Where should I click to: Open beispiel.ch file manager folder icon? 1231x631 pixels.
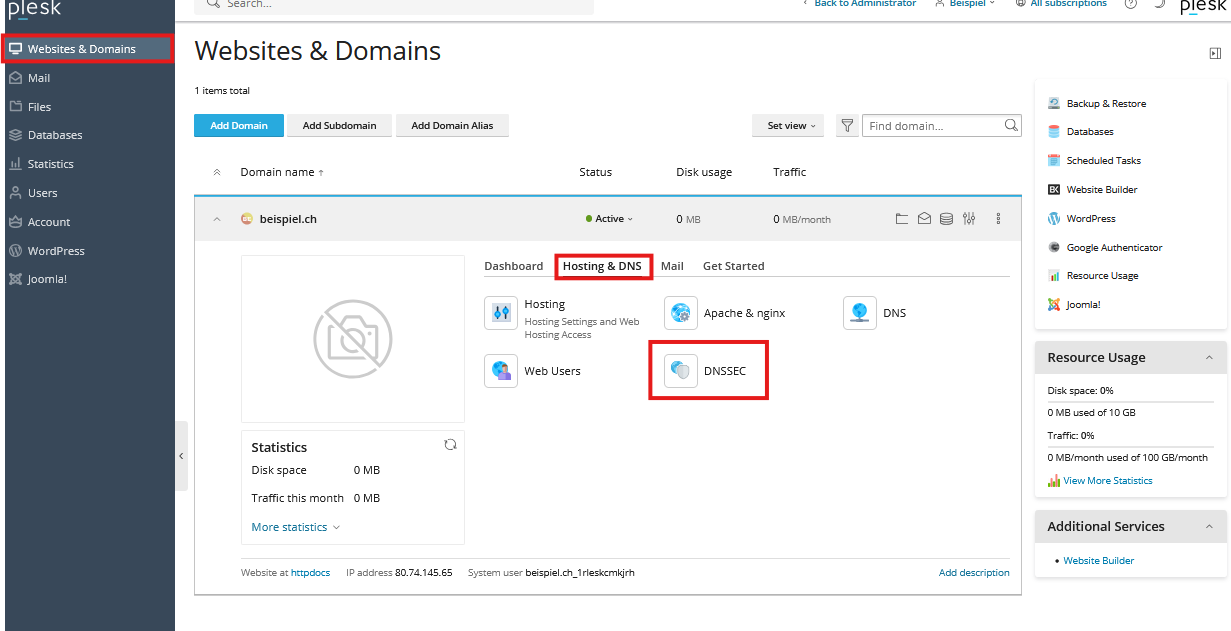(x=901, y=219)
